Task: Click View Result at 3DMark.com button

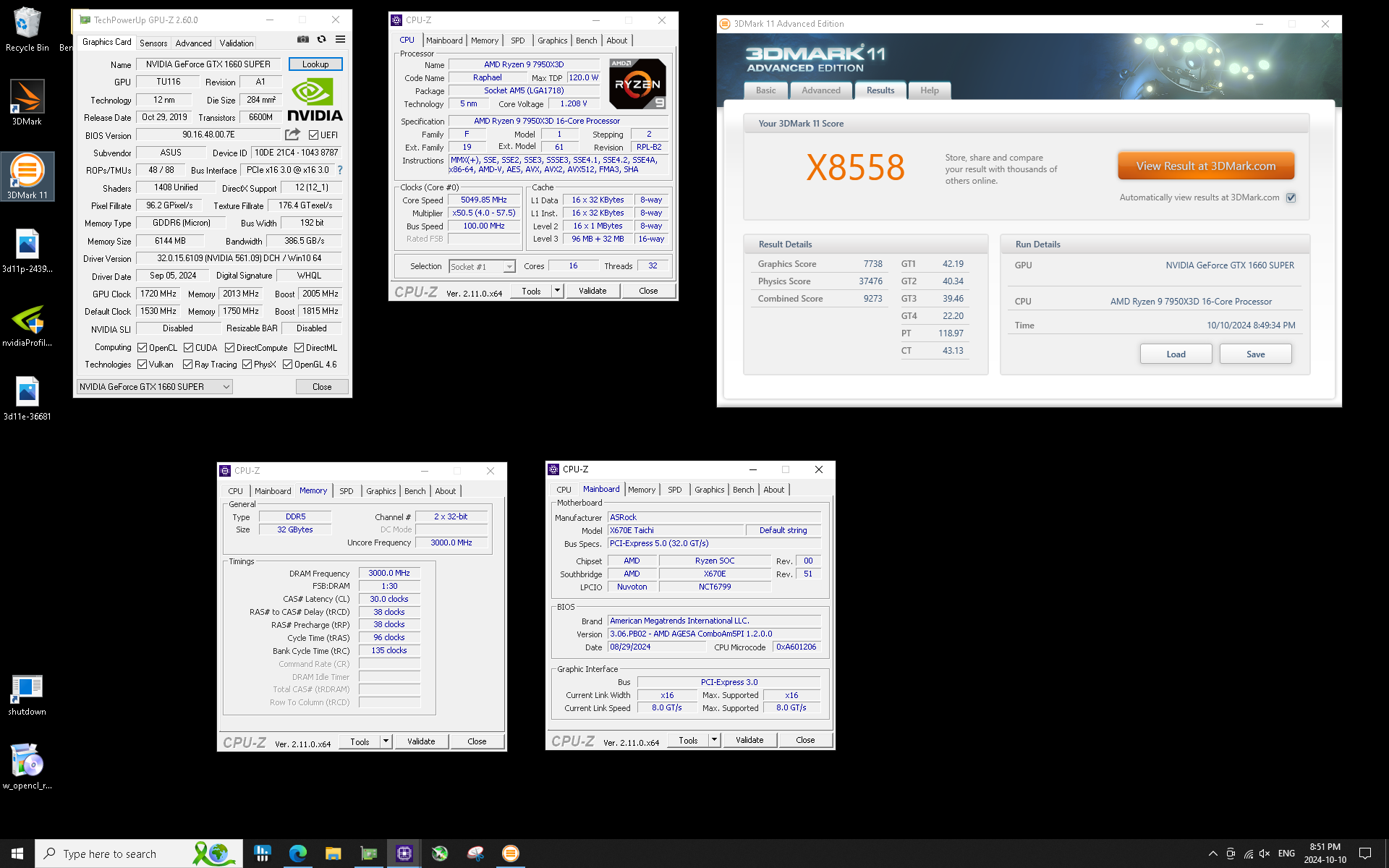Action: point(1206,166)
